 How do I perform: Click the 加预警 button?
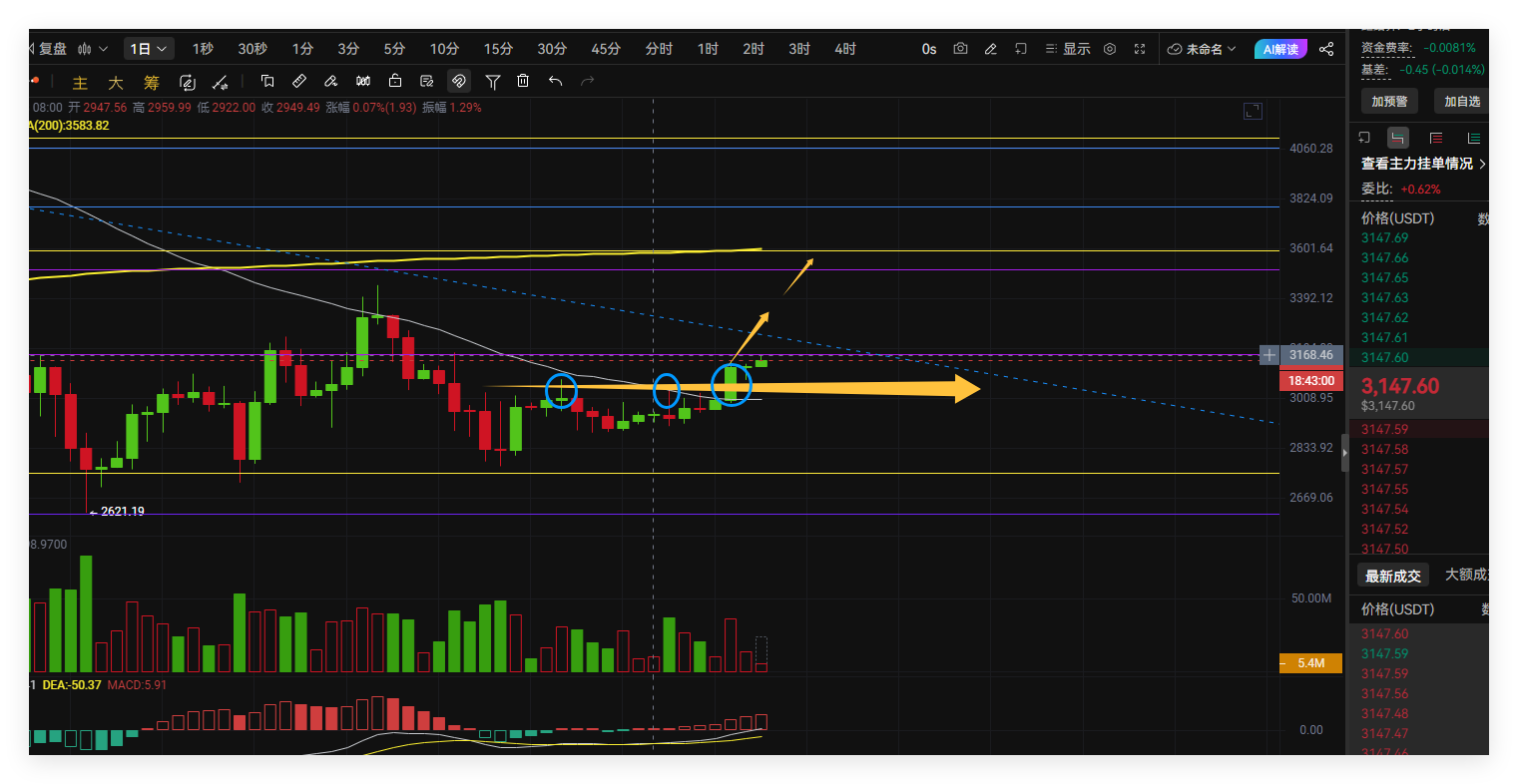[1389, 101]
